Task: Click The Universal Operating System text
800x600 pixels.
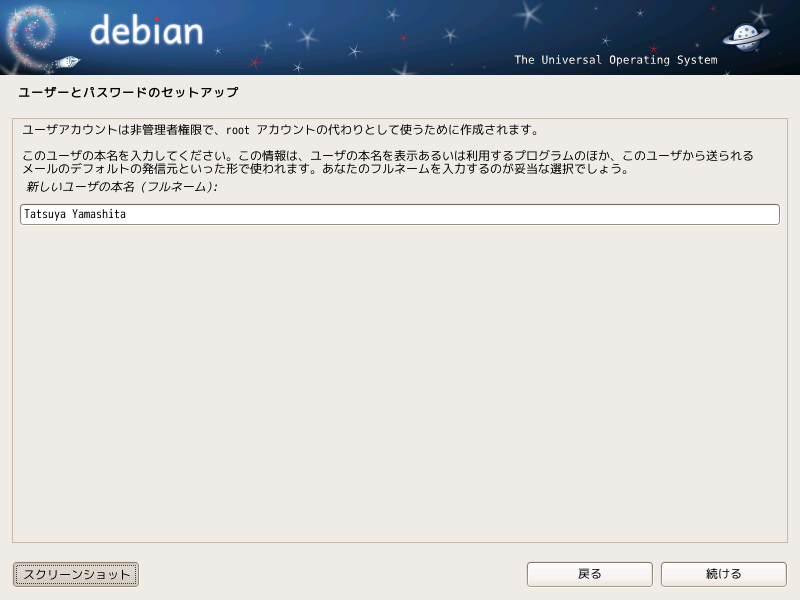Action: 616,60
